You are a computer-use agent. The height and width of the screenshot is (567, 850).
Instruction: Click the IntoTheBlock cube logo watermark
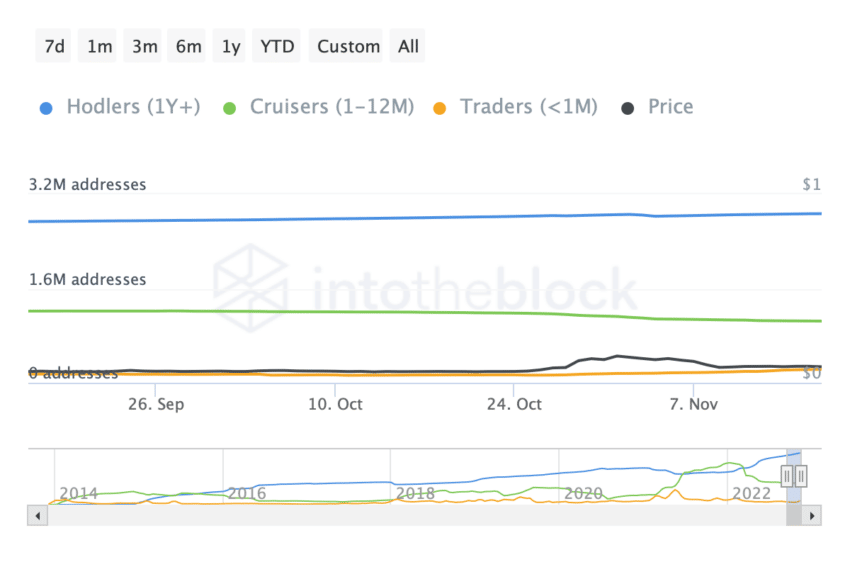[249, 289]
